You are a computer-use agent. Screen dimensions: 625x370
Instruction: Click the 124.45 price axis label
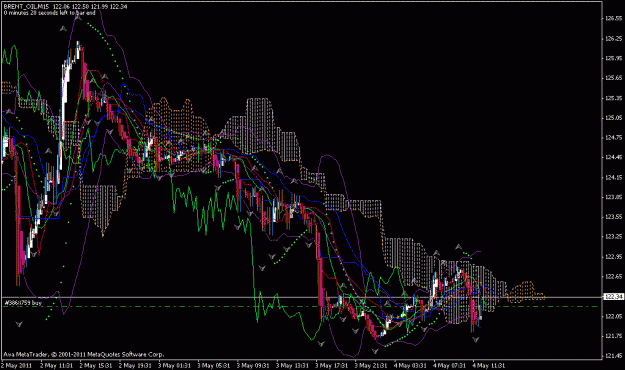[614, 157]
